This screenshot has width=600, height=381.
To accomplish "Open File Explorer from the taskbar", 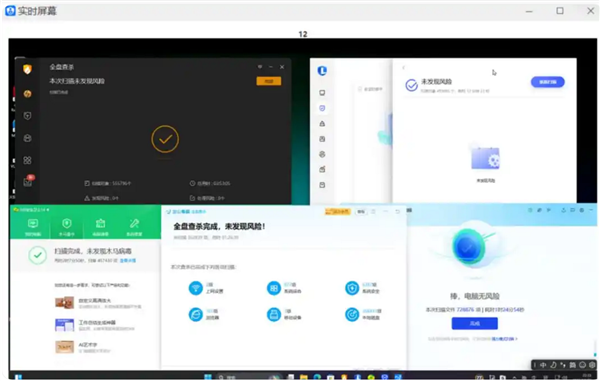I will [x=304, y=377].
